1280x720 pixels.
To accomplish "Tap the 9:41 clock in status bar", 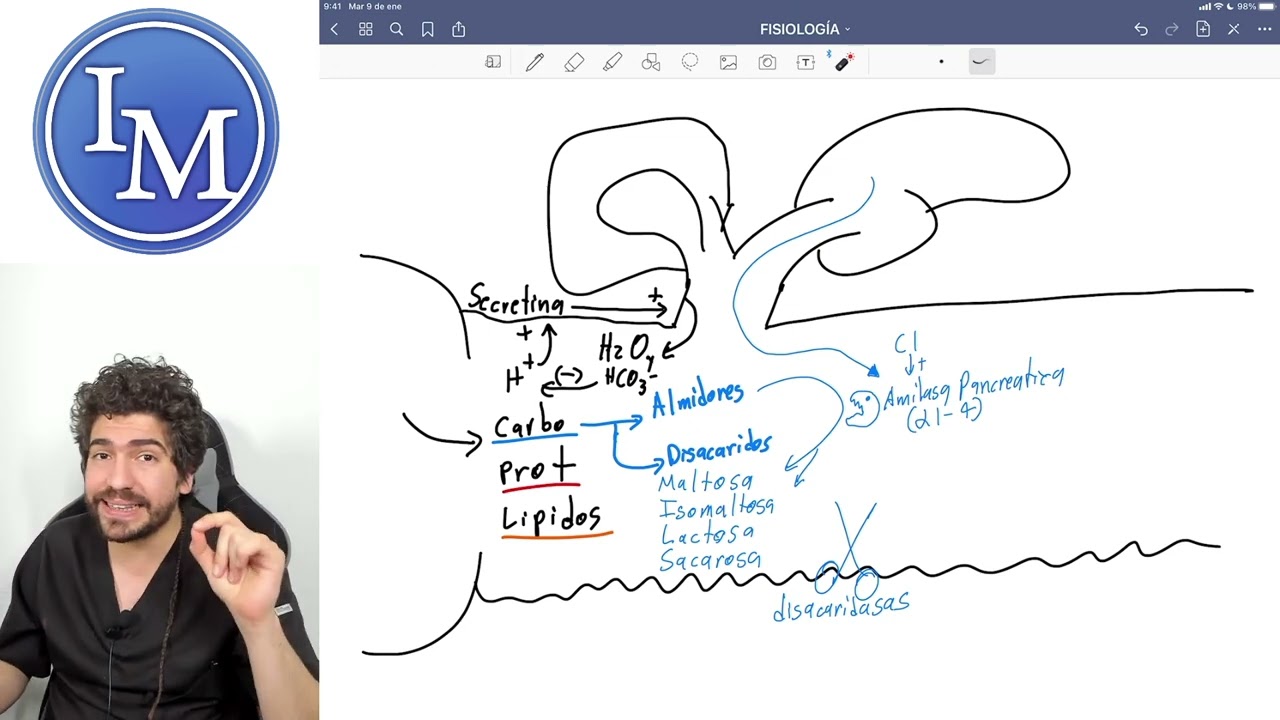I will click(x=333, y=6).
